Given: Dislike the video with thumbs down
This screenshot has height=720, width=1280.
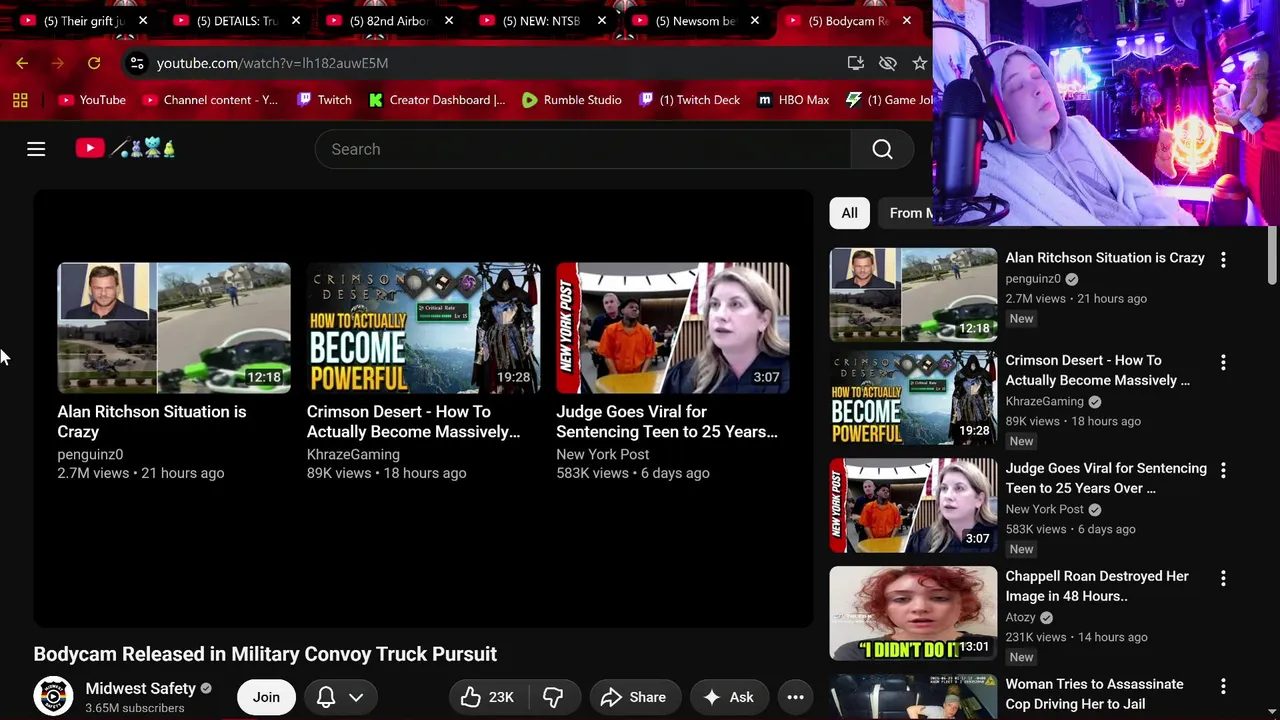Looking at the screenshot, I should pyautogui.click(x=553, y=697).
